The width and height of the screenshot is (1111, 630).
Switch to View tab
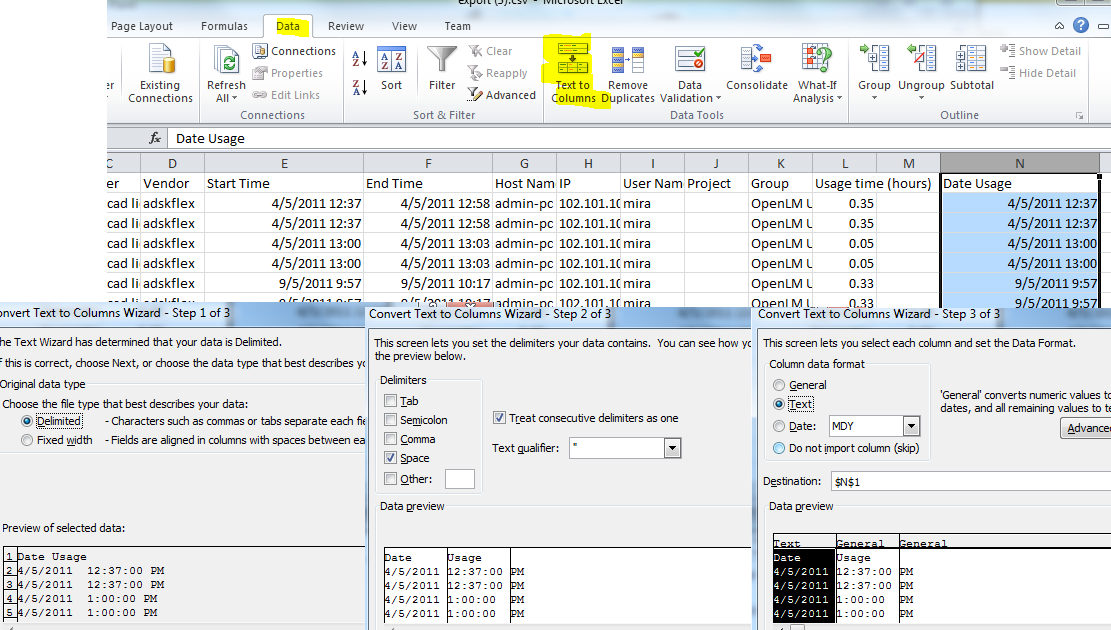point(404,26)
